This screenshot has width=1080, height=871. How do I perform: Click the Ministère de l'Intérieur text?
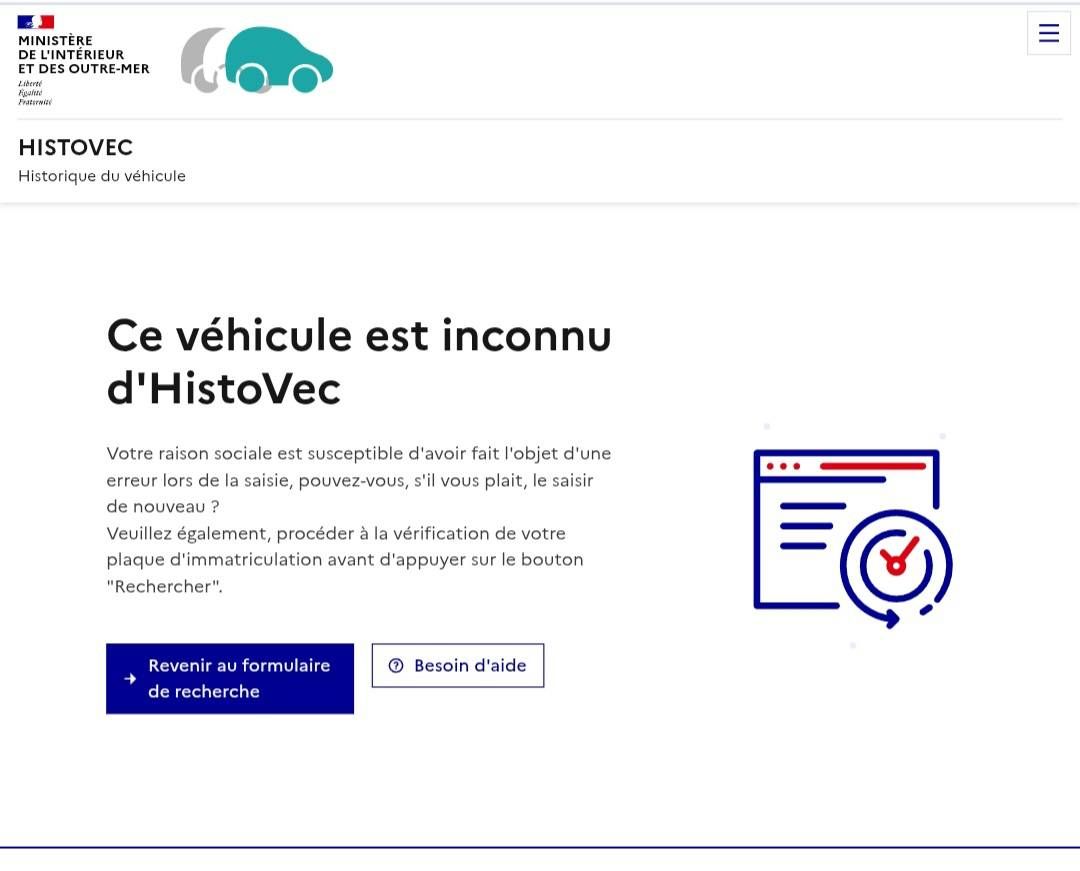[83, 54]
